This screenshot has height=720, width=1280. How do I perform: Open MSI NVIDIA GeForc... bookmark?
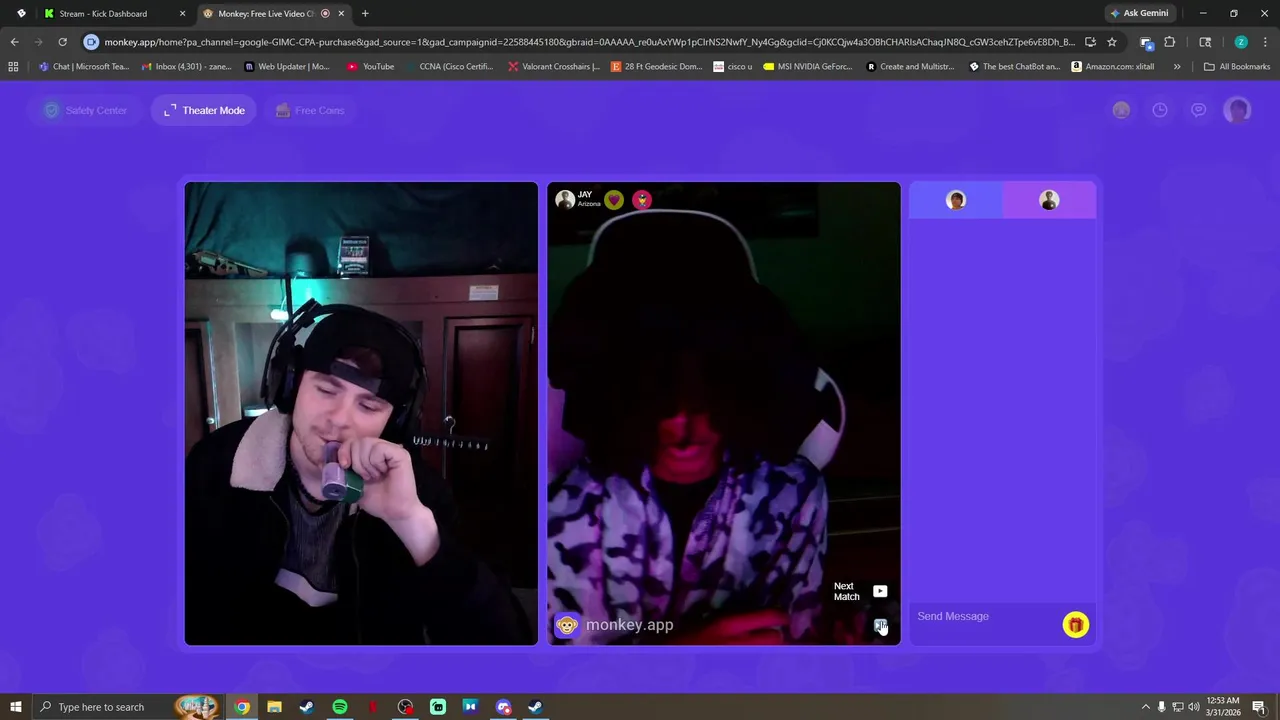(808, 67)
